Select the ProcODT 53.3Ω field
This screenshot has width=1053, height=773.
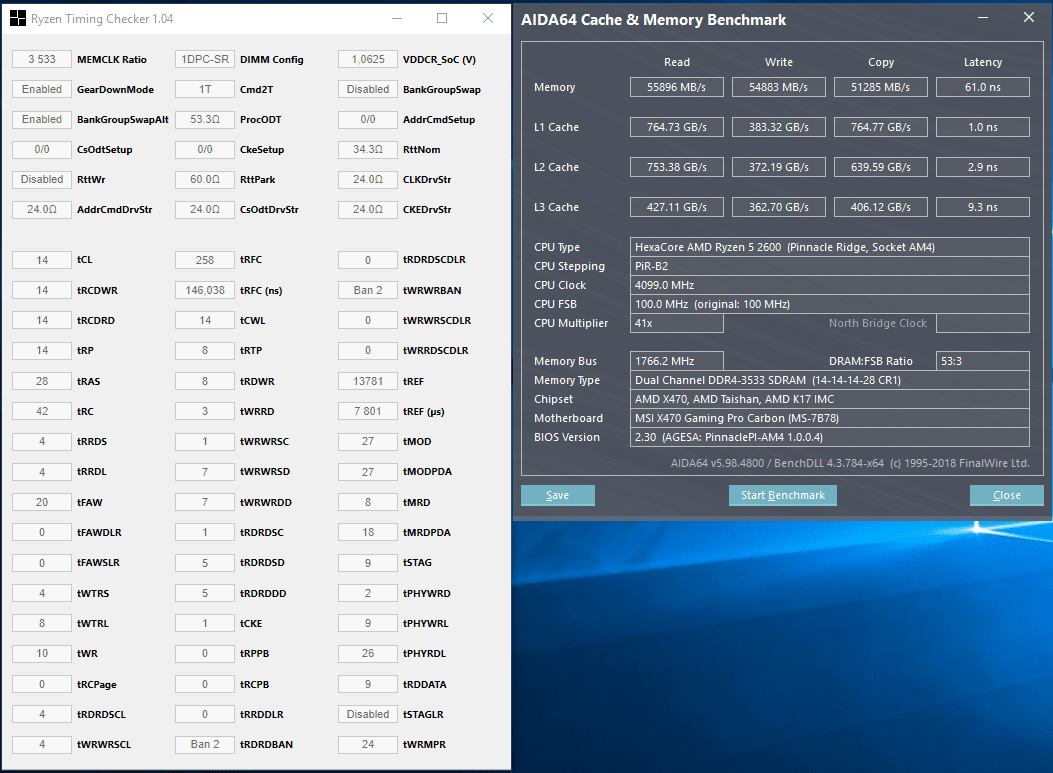click(205, 119)
